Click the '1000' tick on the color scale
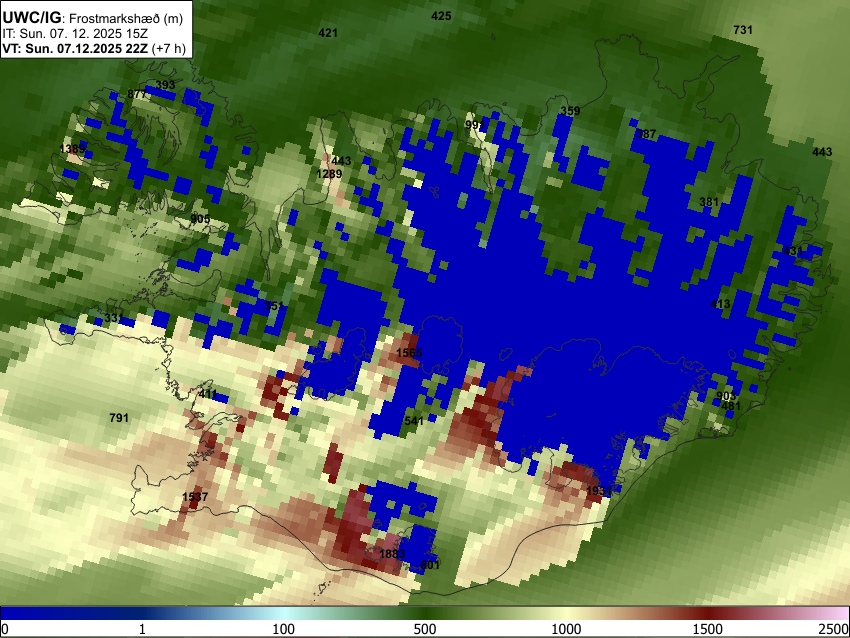This screenshot has height=638, width=850. click(566, 629)
